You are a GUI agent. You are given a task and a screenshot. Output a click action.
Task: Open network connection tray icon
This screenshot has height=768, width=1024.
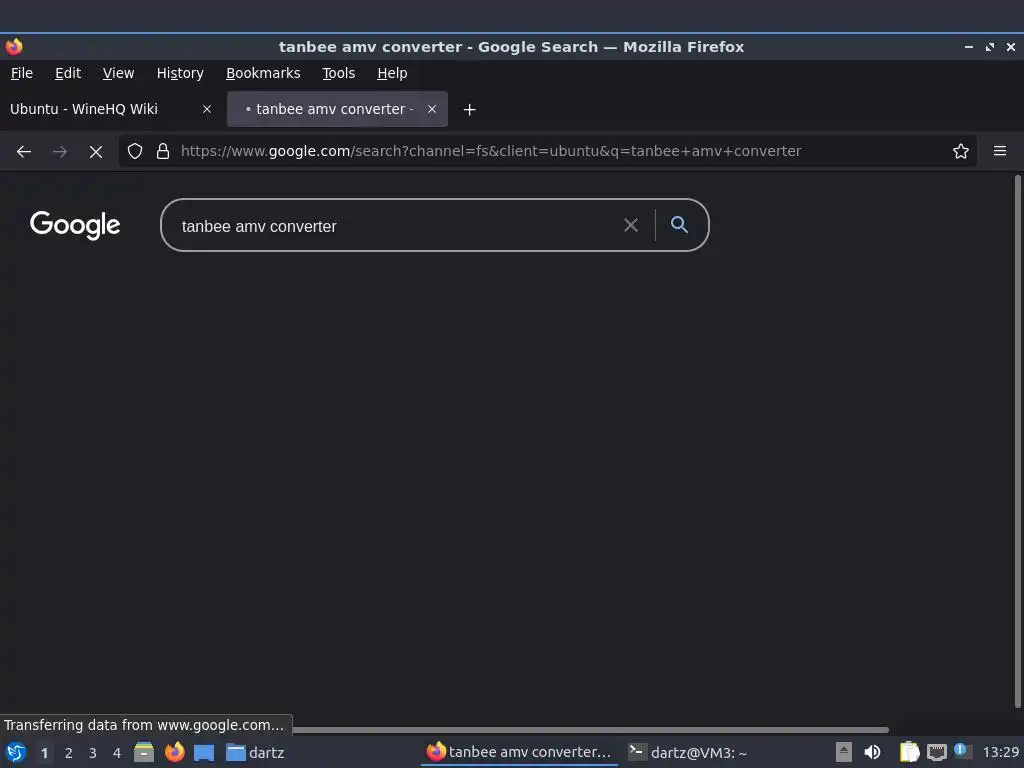point(936,752)
